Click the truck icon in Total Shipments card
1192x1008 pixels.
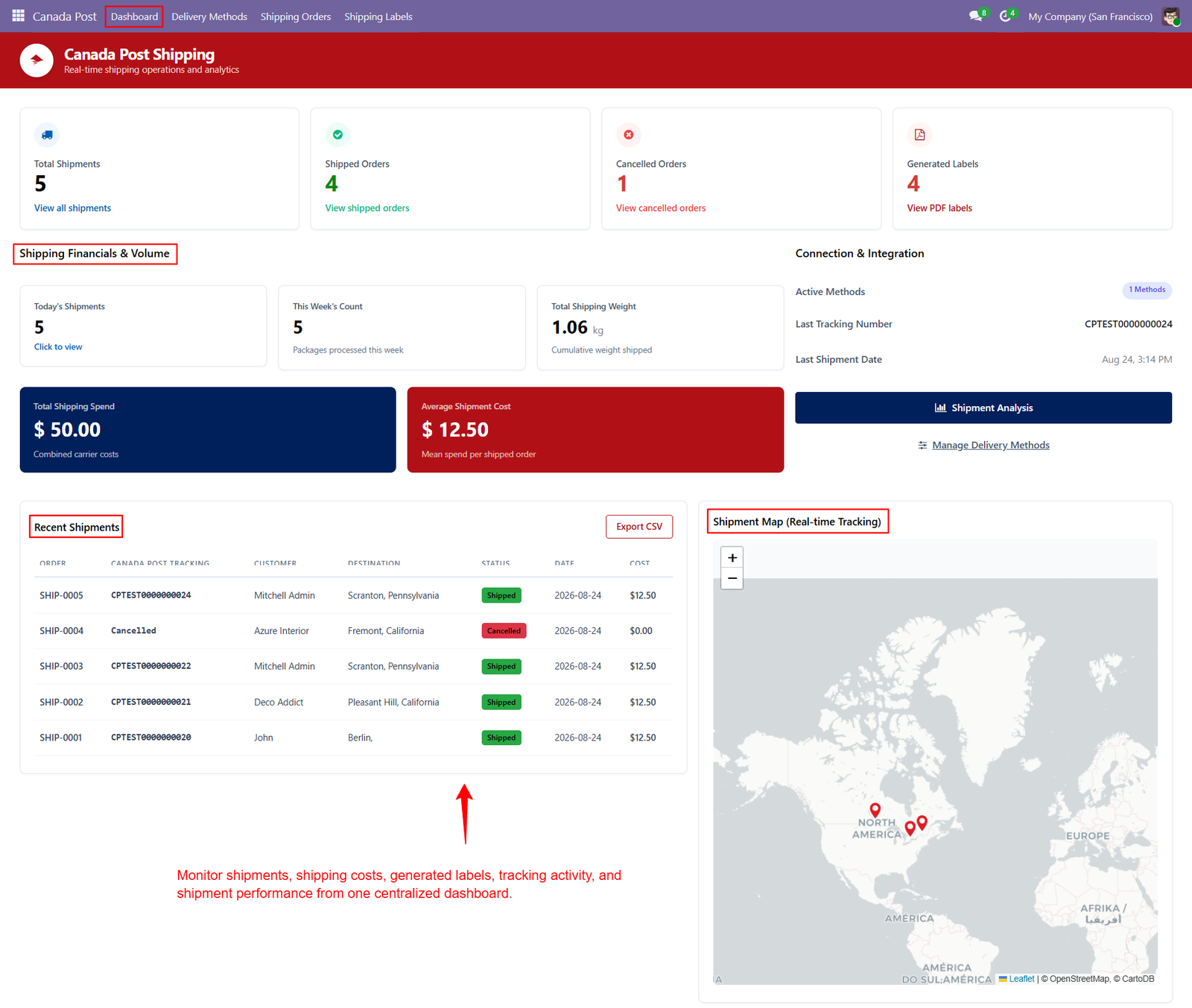pos(47,135)
